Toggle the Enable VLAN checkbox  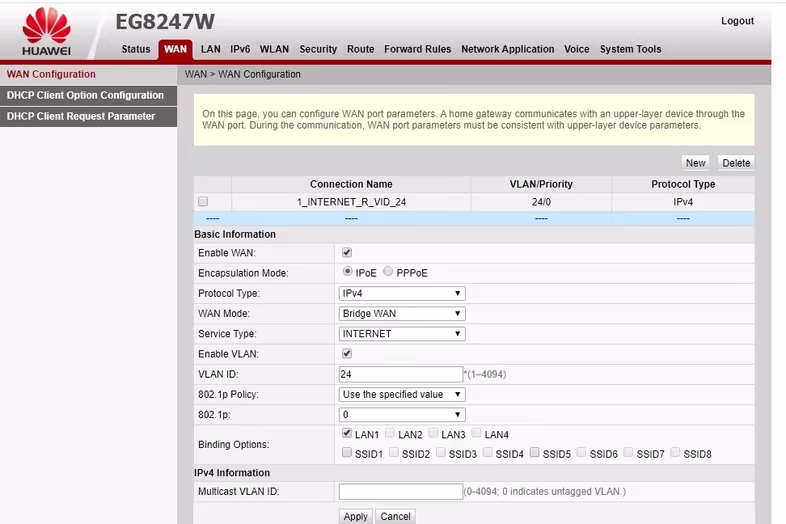point(346,354)
